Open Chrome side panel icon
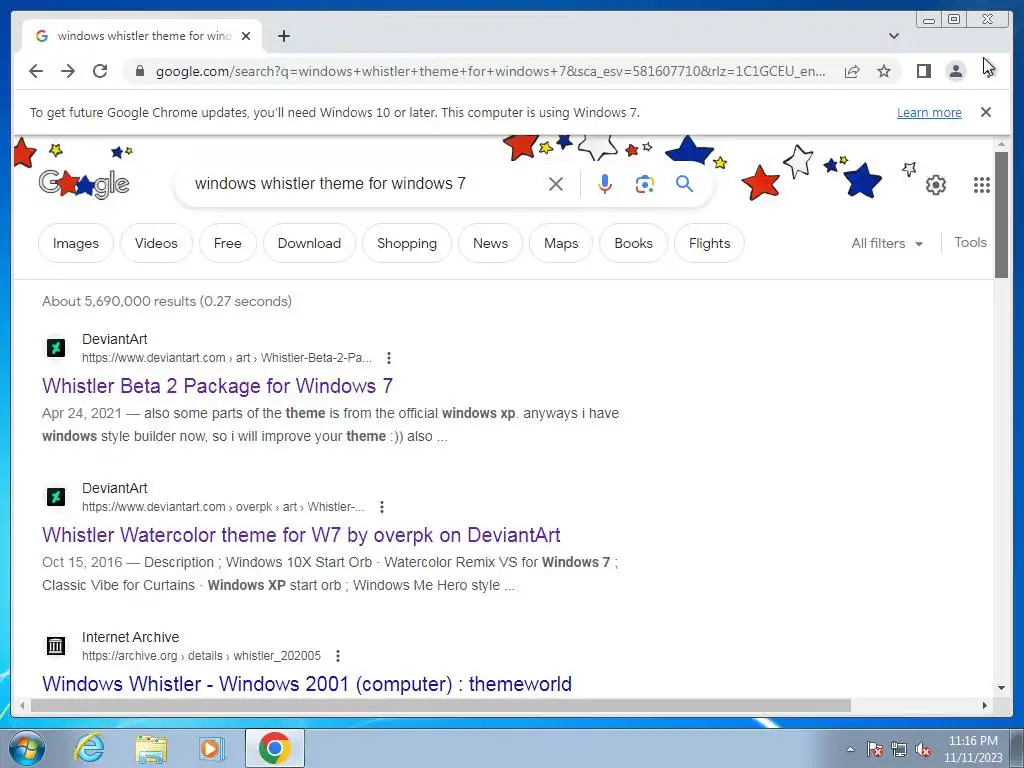Screen dimensions: 1024x768 click(x=923, y=71)
